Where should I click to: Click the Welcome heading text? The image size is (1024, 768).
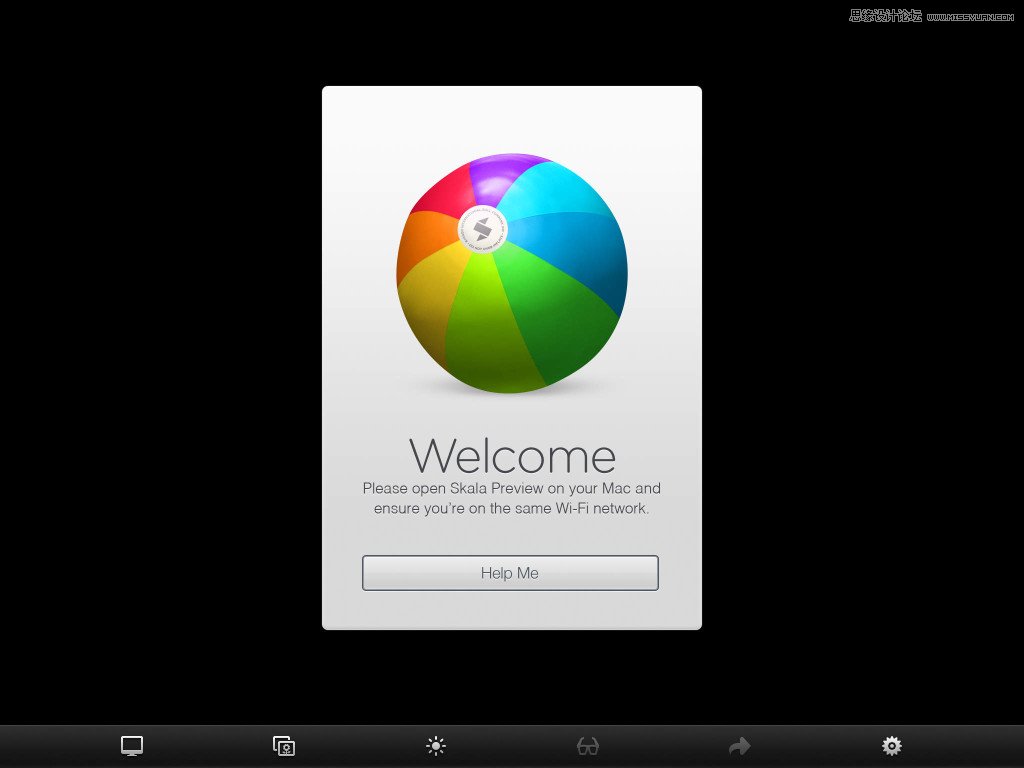(513, 455)
